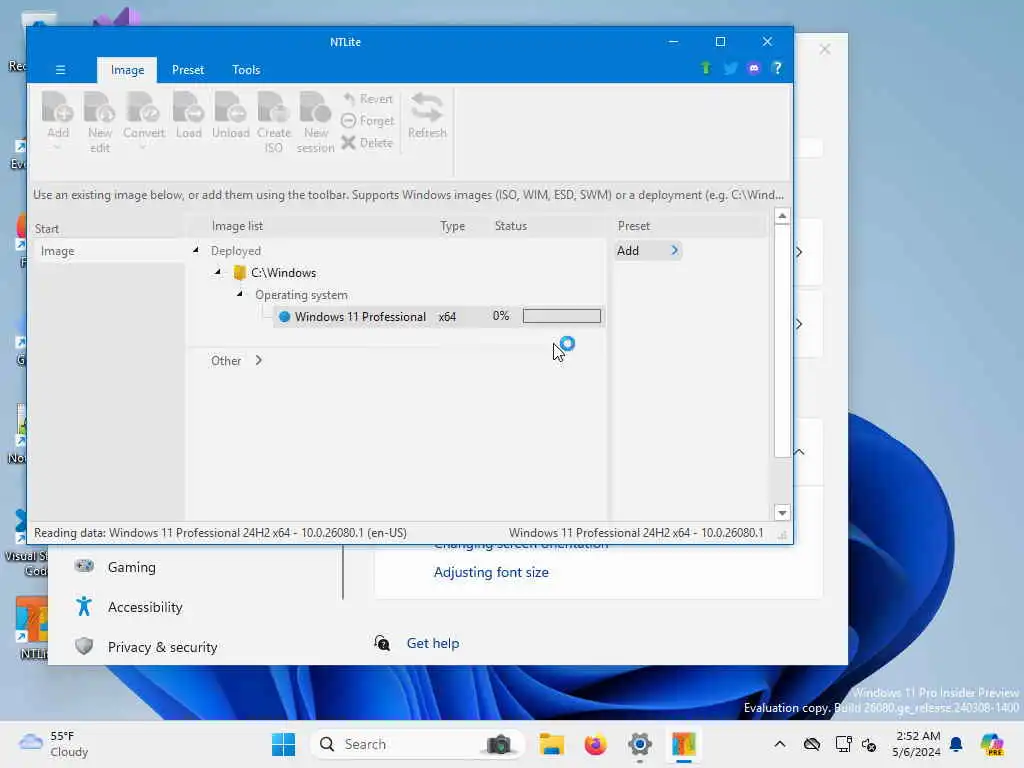The height and width of the screenshot is (768, 1024).
Task: Click the NTLite taskbar icon
Action: [684, 744]
